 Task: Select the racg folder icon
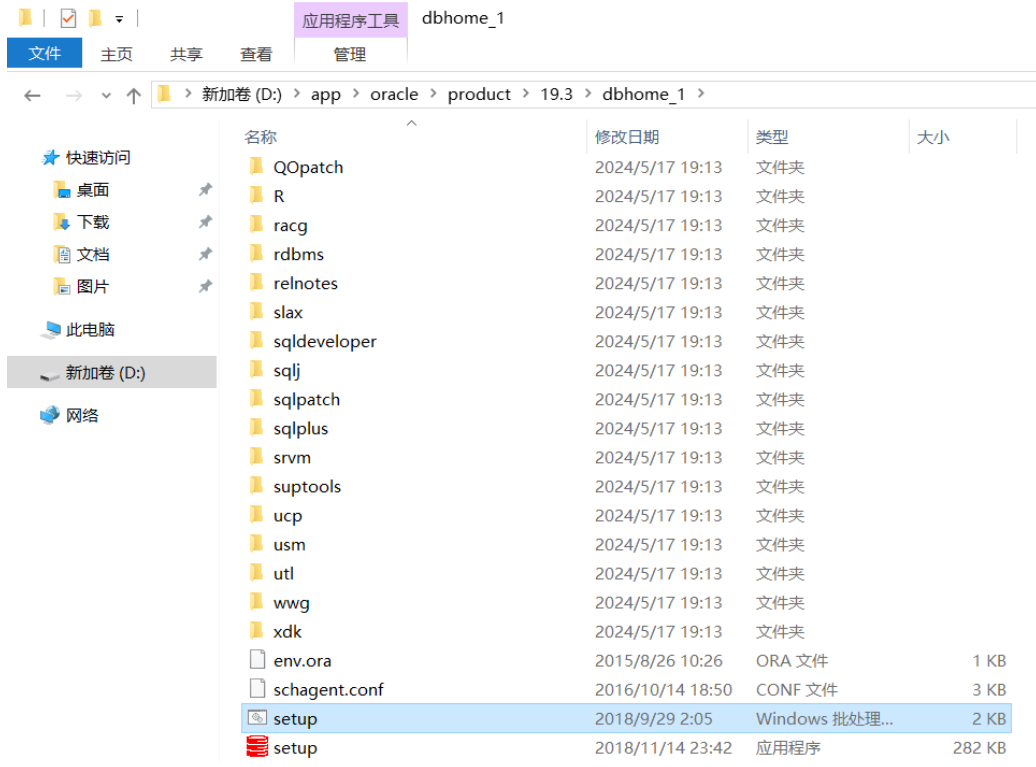(257, 224)
